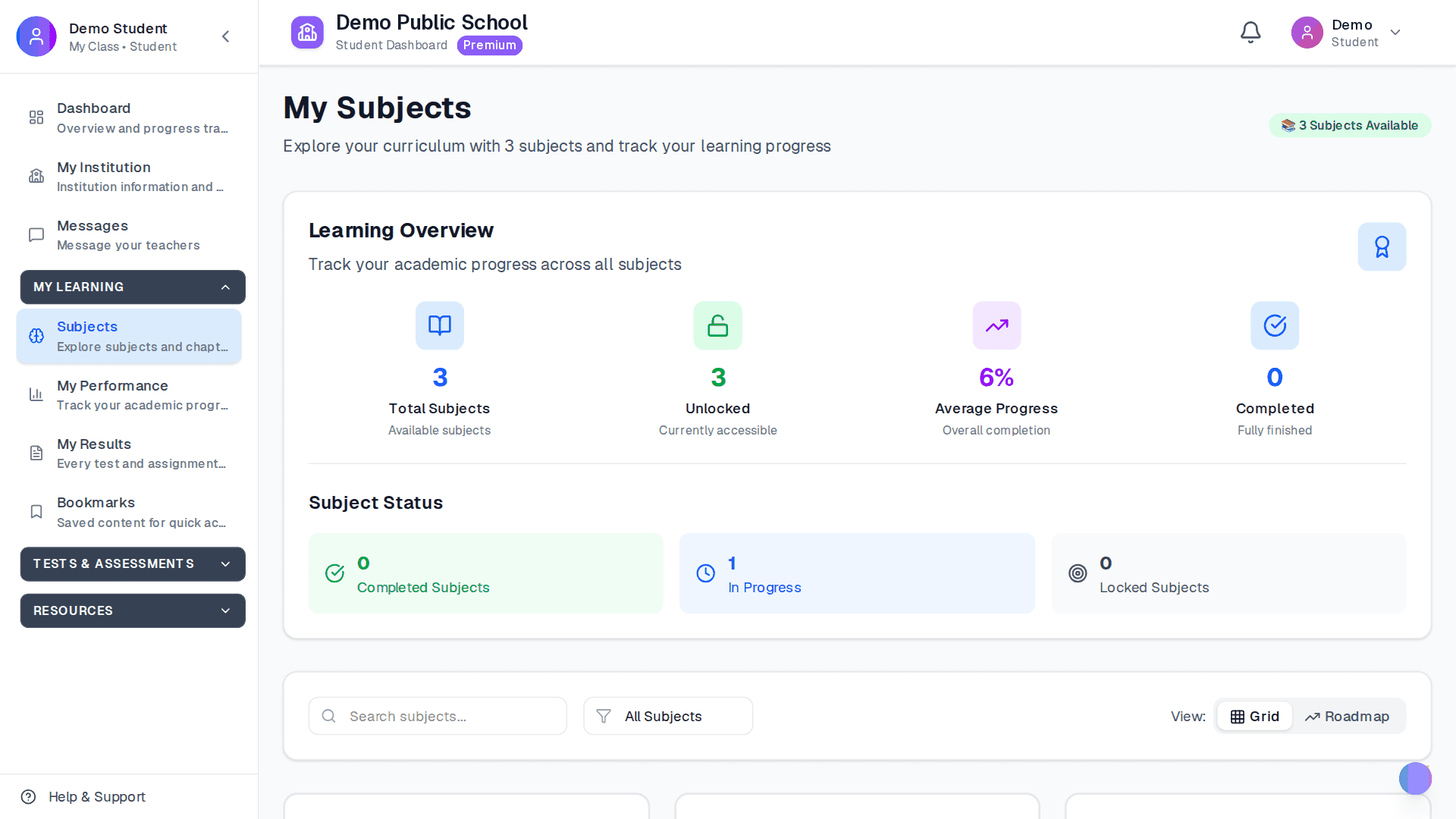
Task: Click the top-right Demo profile avatar
Action: click(1307, 33)
